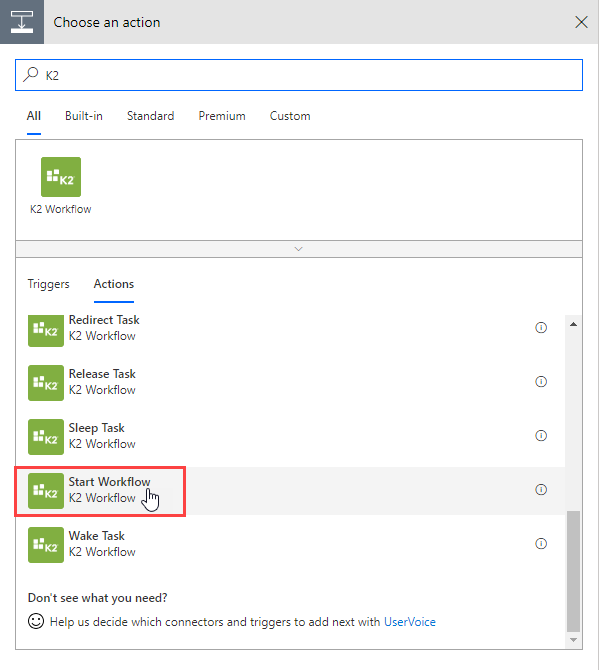Image resolution: width=599 pixels, height=670 pixels.
Task: Click the Redirect Task K2 icon
Action: (46, 329)
